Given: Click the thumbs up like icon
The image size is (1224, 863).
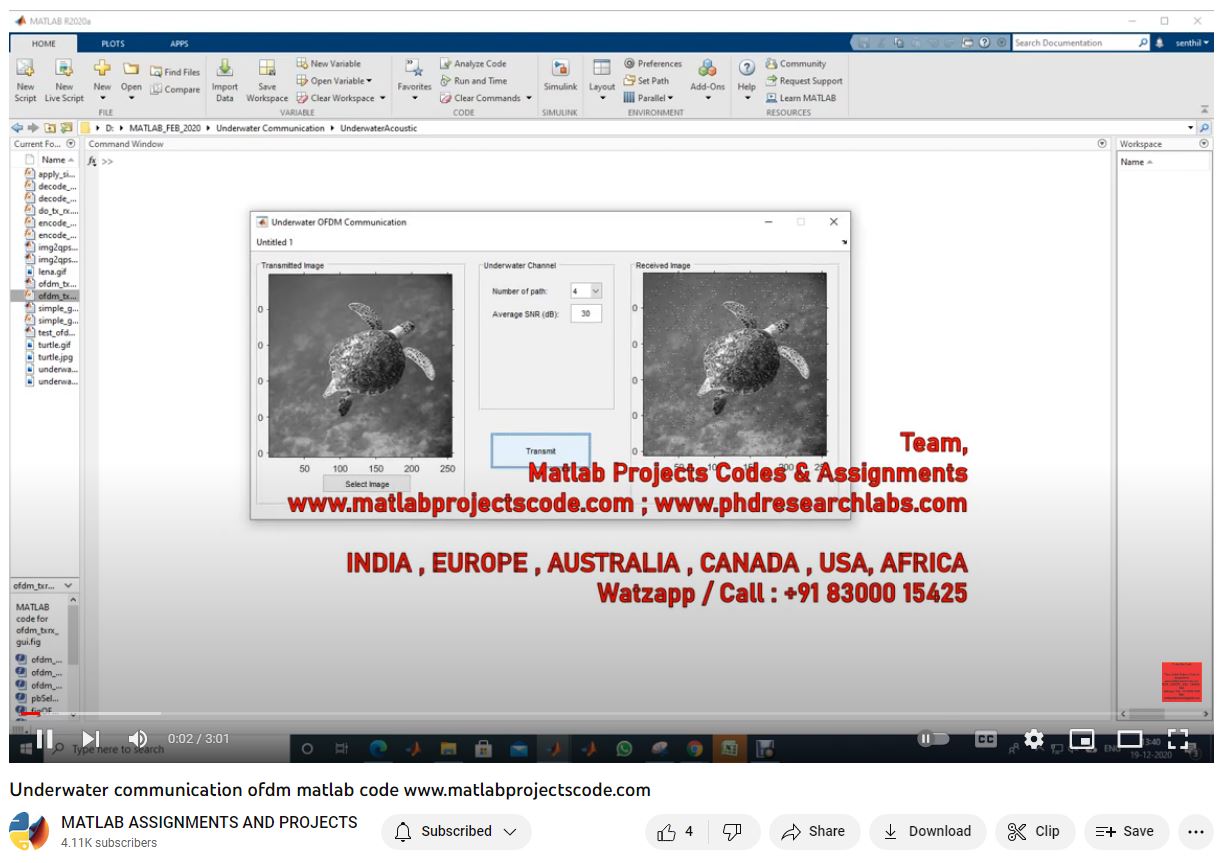Looking at the screenshot, I should 667,831.
